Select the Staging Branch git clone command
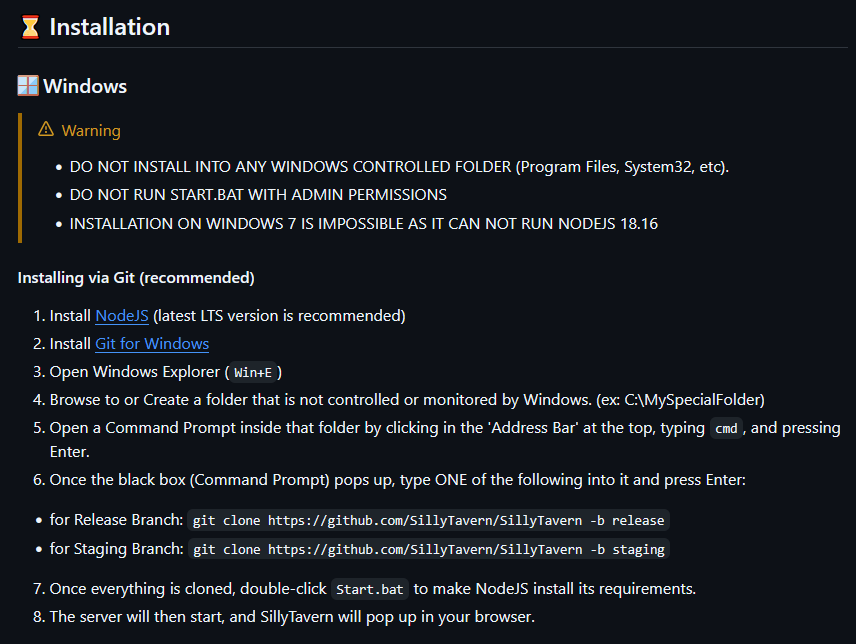The width and height of the screenshot is (856, 644). pyautogui.click(x=429, y=549)
